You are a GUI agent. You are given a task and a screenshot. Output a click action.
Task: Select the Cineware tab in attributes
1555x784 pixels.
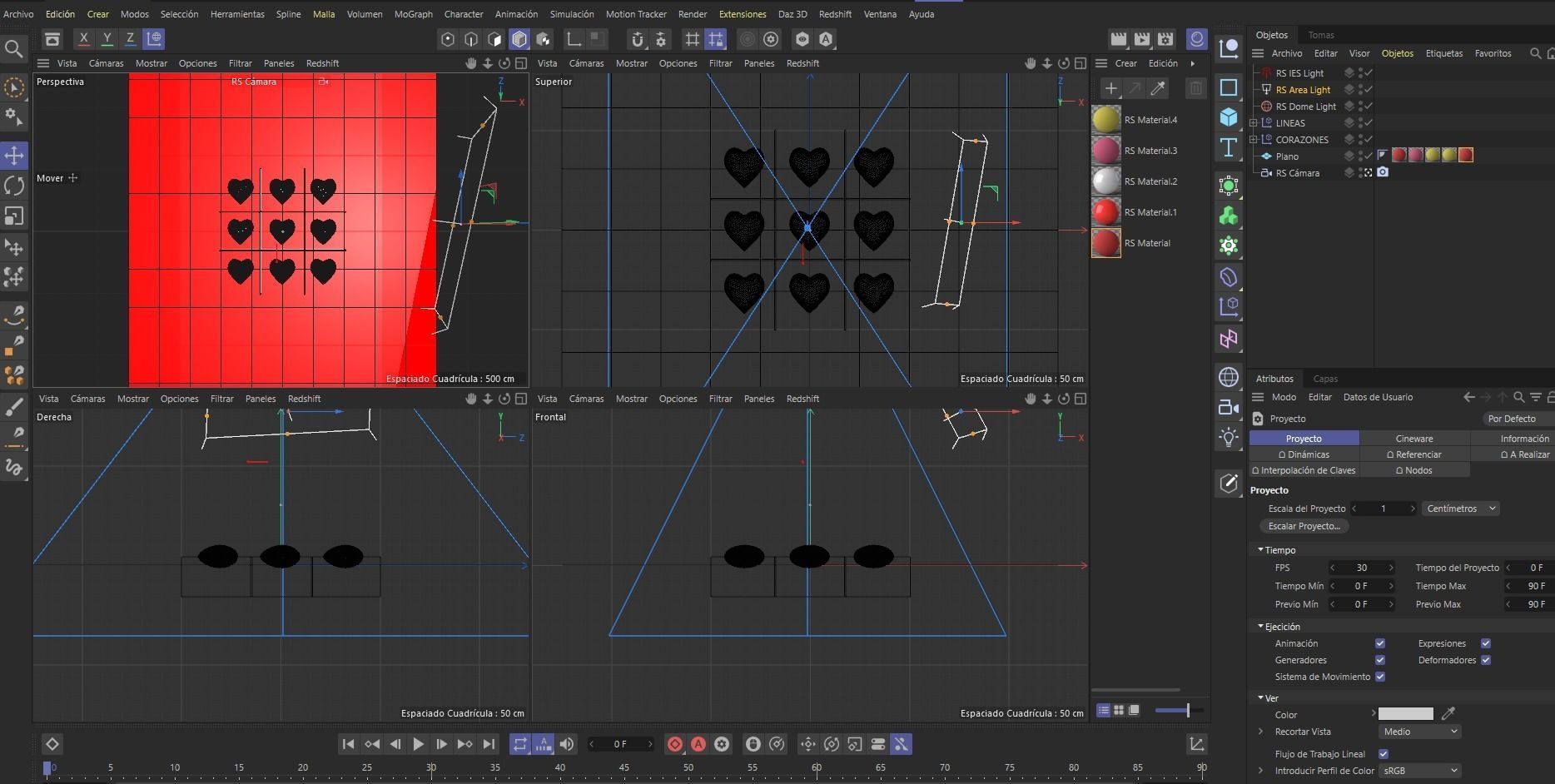[1414, 439]
